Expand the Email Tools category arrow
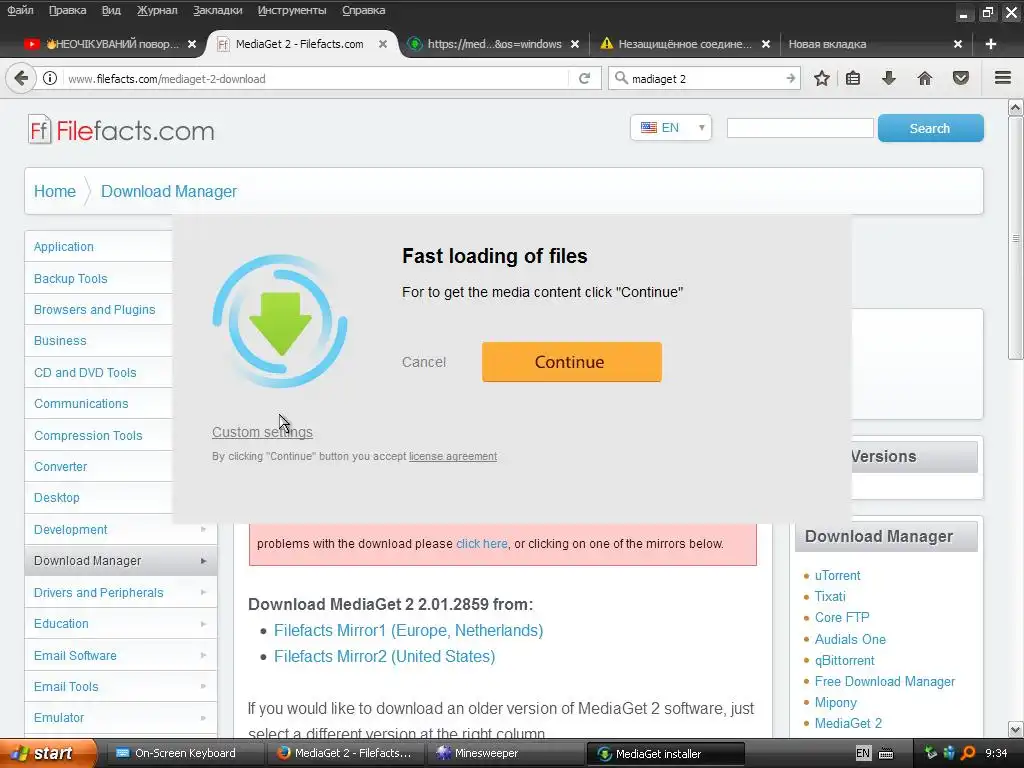The width and height of the screenshot is (1024, 768). [203, 686]
